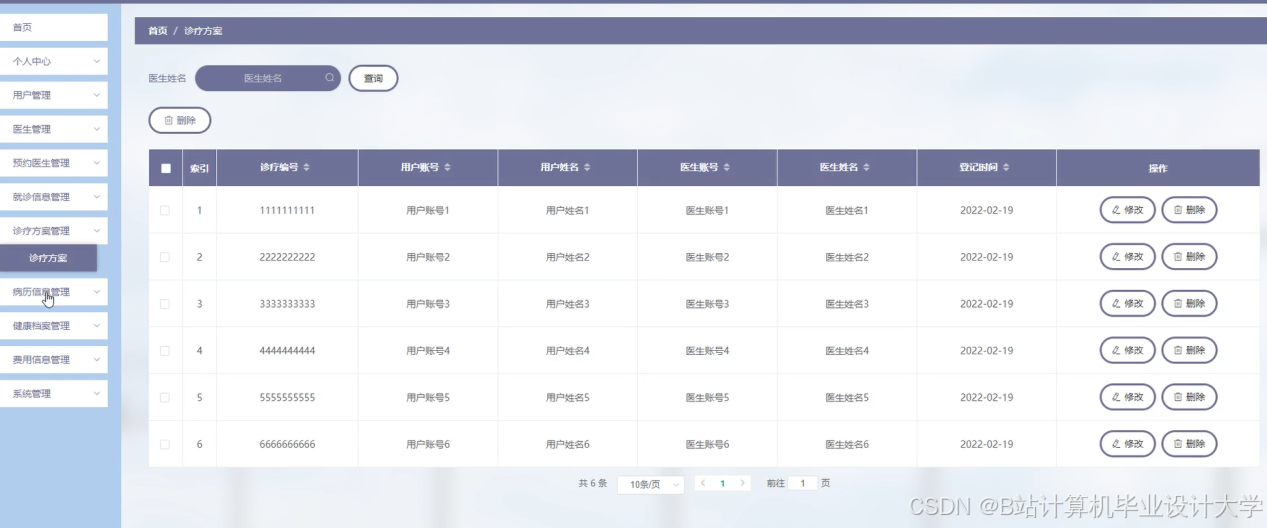Click 修改 for row 3333333333
The image size is (1267, 528).
tap(1127, 304)
